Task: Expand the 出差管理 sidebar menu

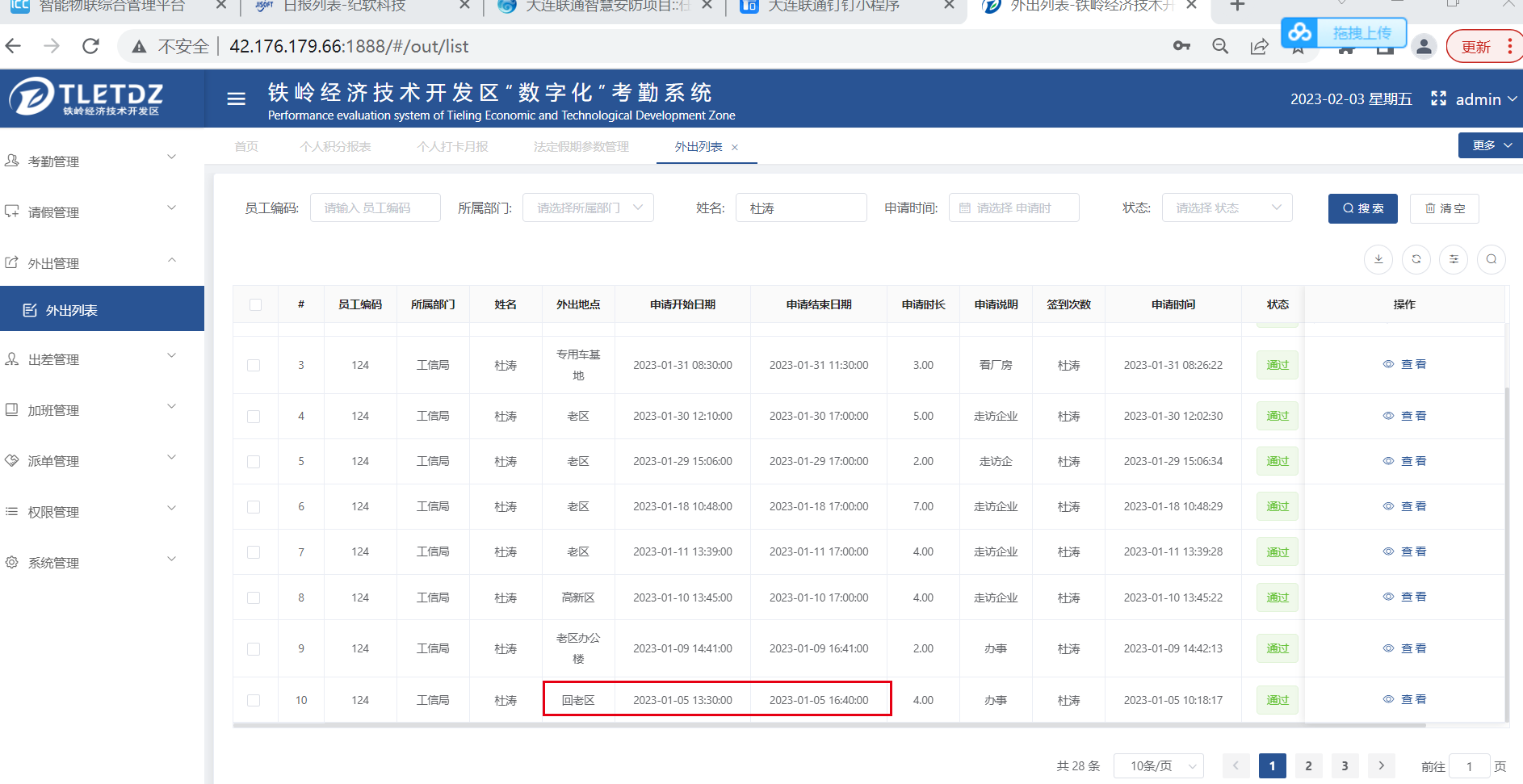Action: (102, 358)
